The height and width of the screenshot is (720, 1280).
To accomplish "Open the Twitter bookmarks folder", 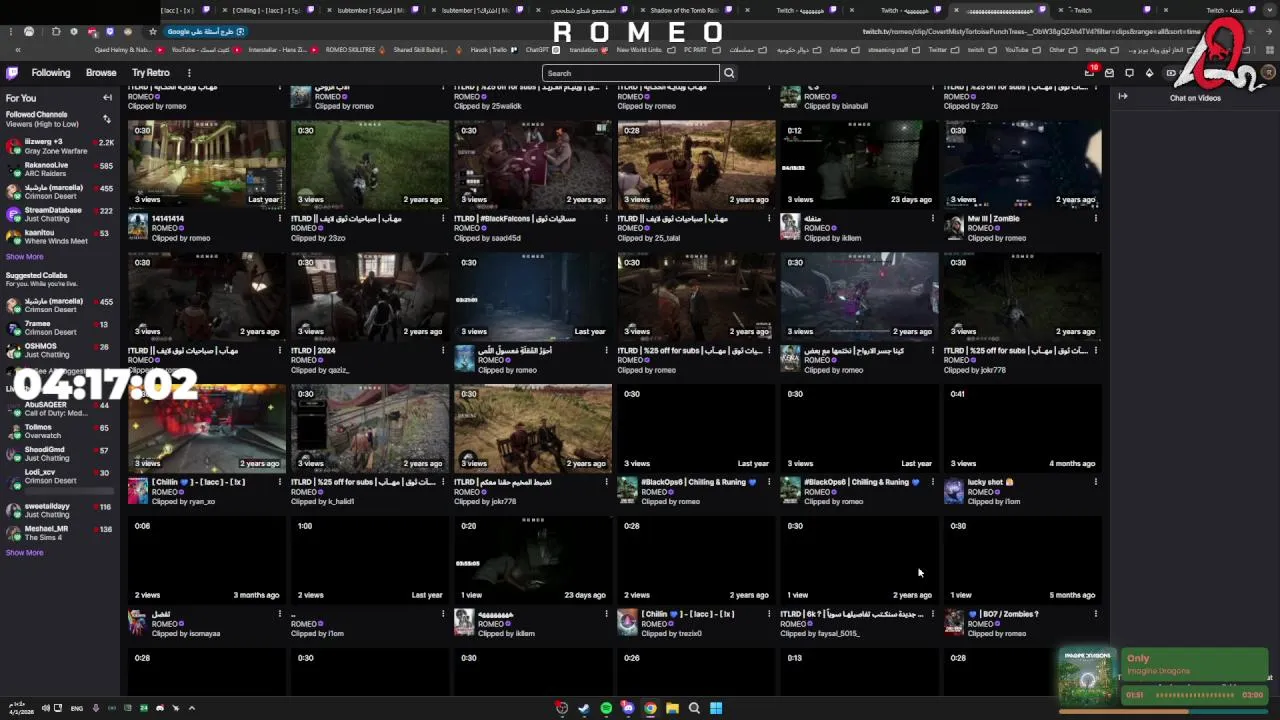I will click(942, 49).
